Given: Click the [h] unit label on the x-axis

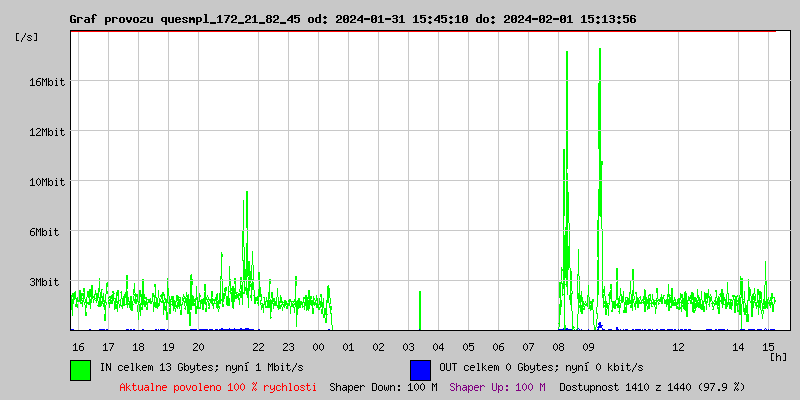Looking at the screenshot, I should pyautogui.click(x=779, y=356).
